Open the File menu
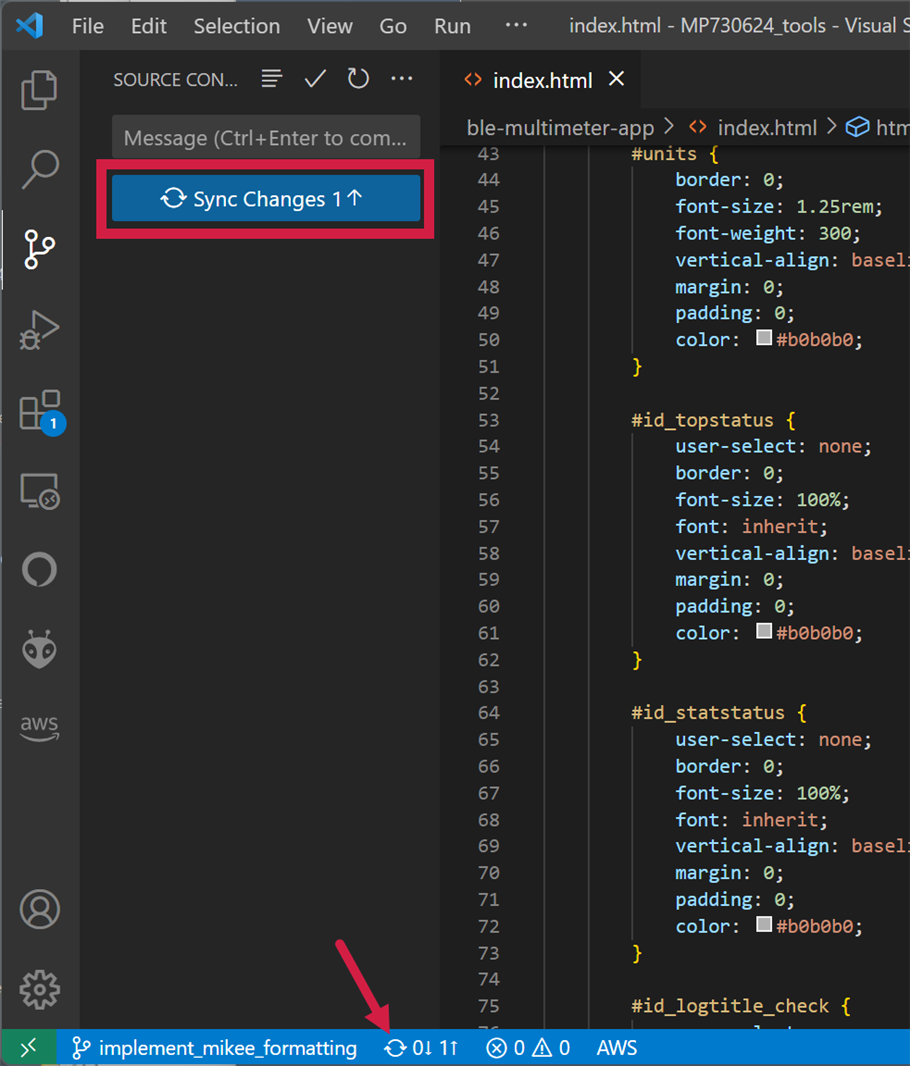910x1066 pixels. point(88,26)
